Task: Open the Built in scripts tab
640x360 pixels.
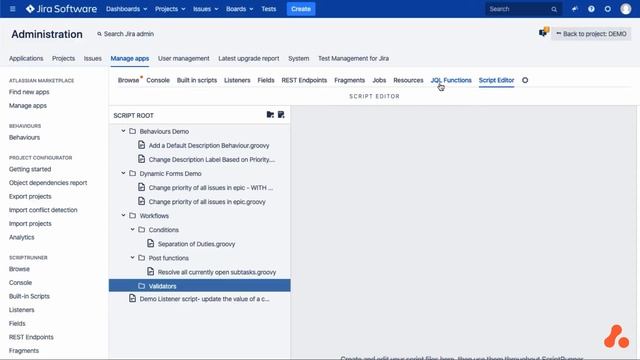Action: click(x=197, y=80)
